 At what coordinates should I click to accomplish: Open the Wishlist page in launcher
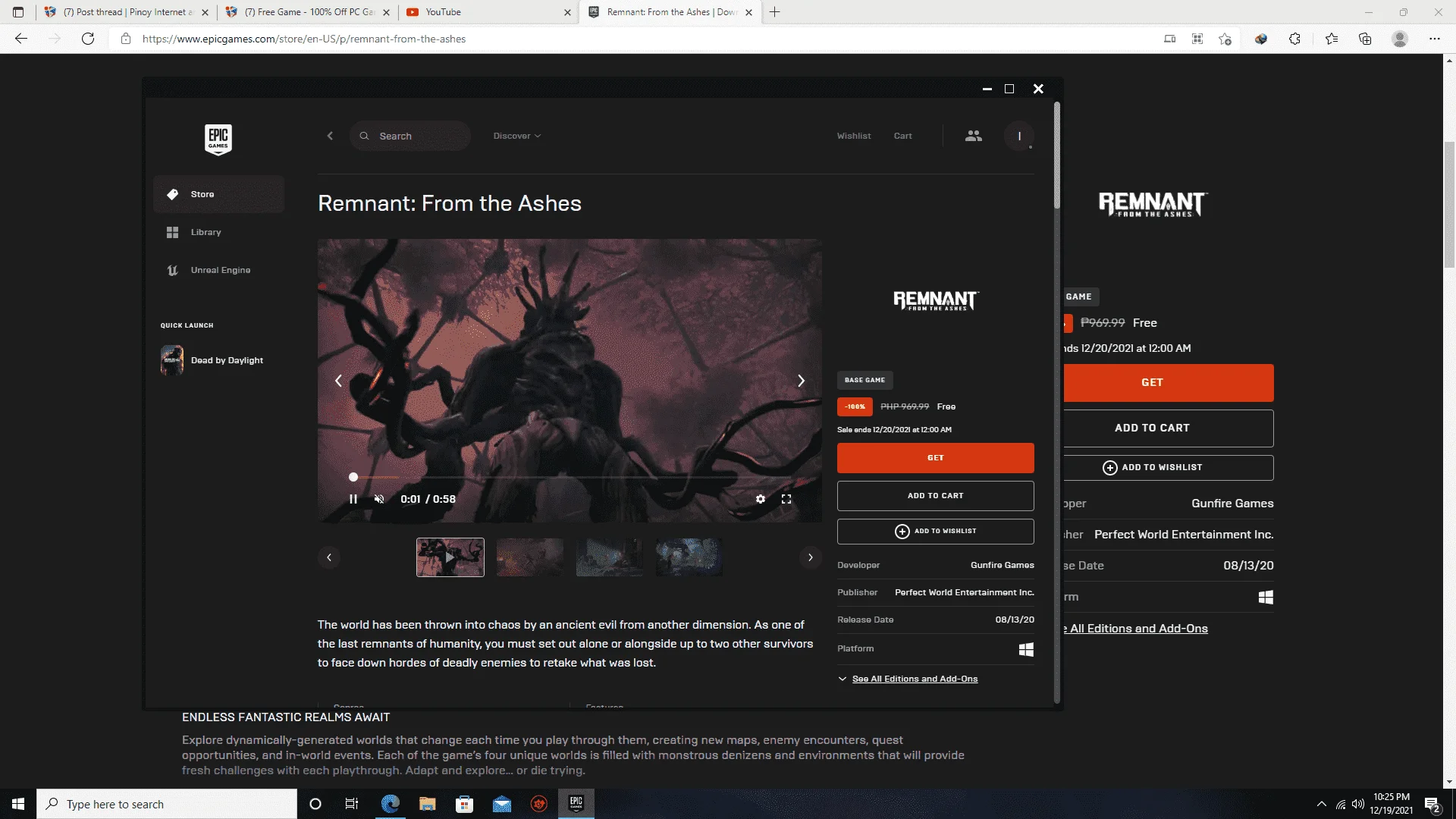[854, 136]
